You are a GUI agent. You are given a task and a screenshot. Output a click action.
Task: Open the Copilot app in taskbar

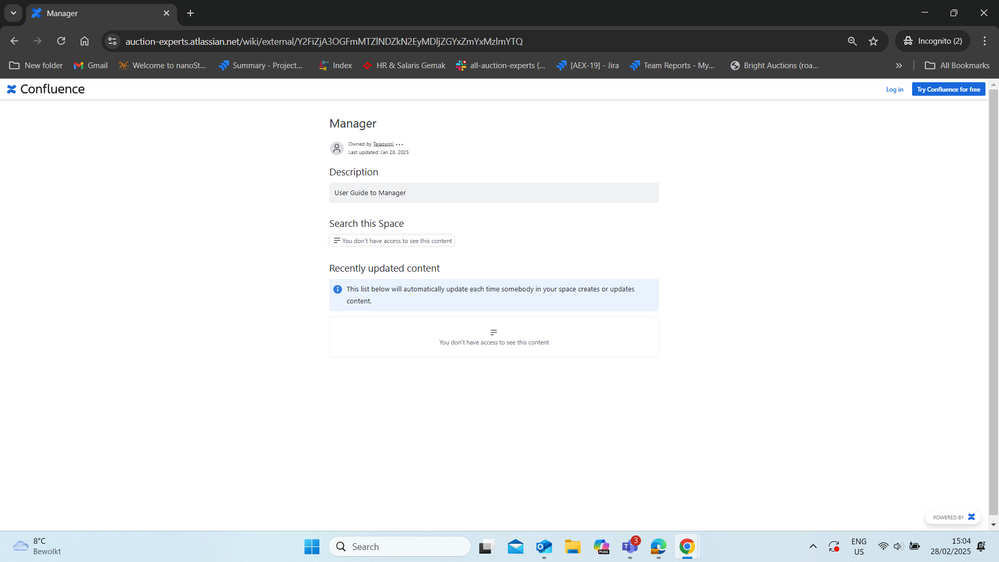click(x=601, y=546)
